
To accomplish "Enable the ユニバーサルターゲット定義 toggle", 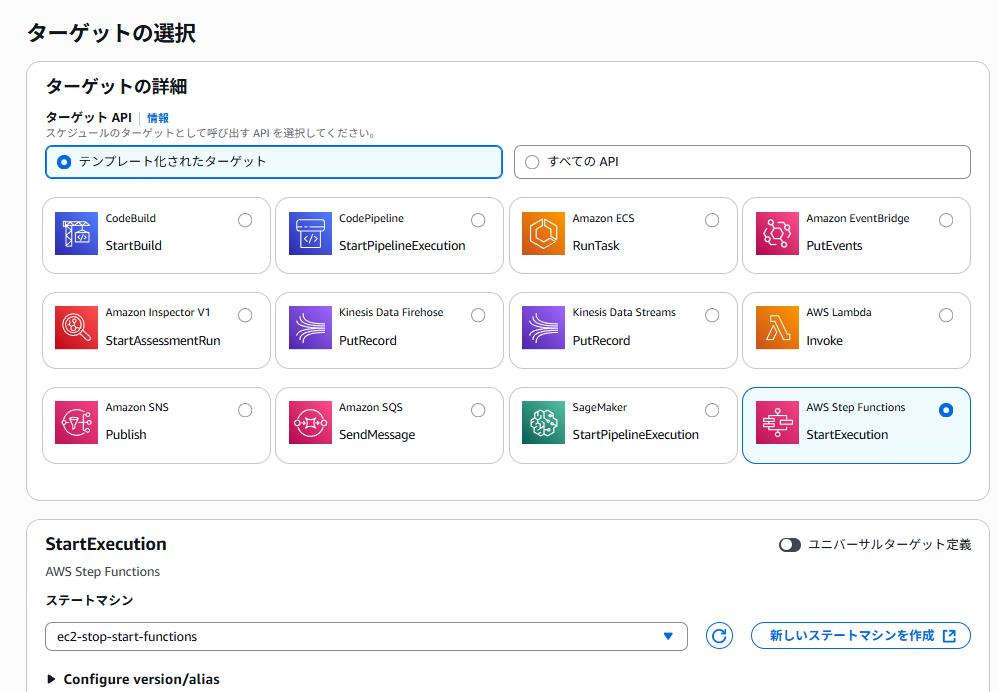I will point(790,545).
